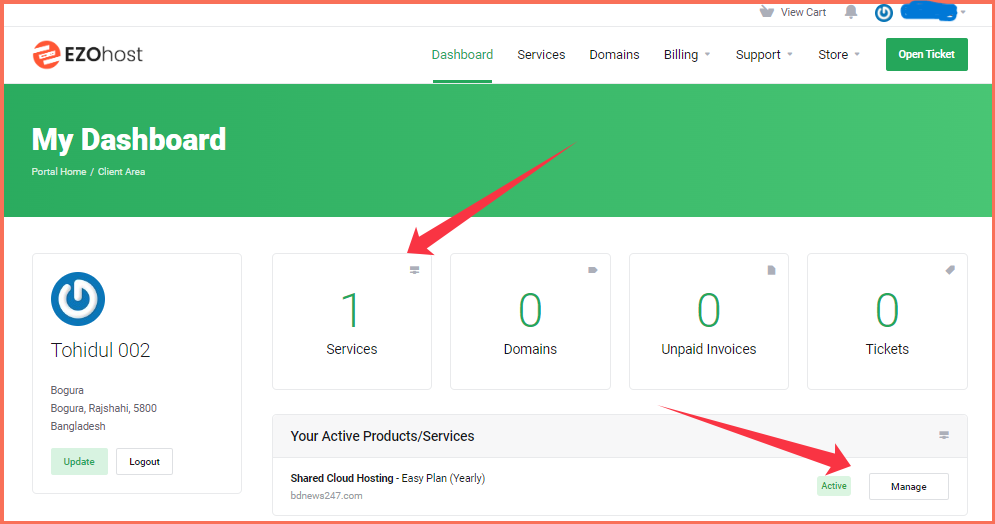Click the Manage button for Shared Cloud Hosting
995x524 pixels.
tap(909, 487)
